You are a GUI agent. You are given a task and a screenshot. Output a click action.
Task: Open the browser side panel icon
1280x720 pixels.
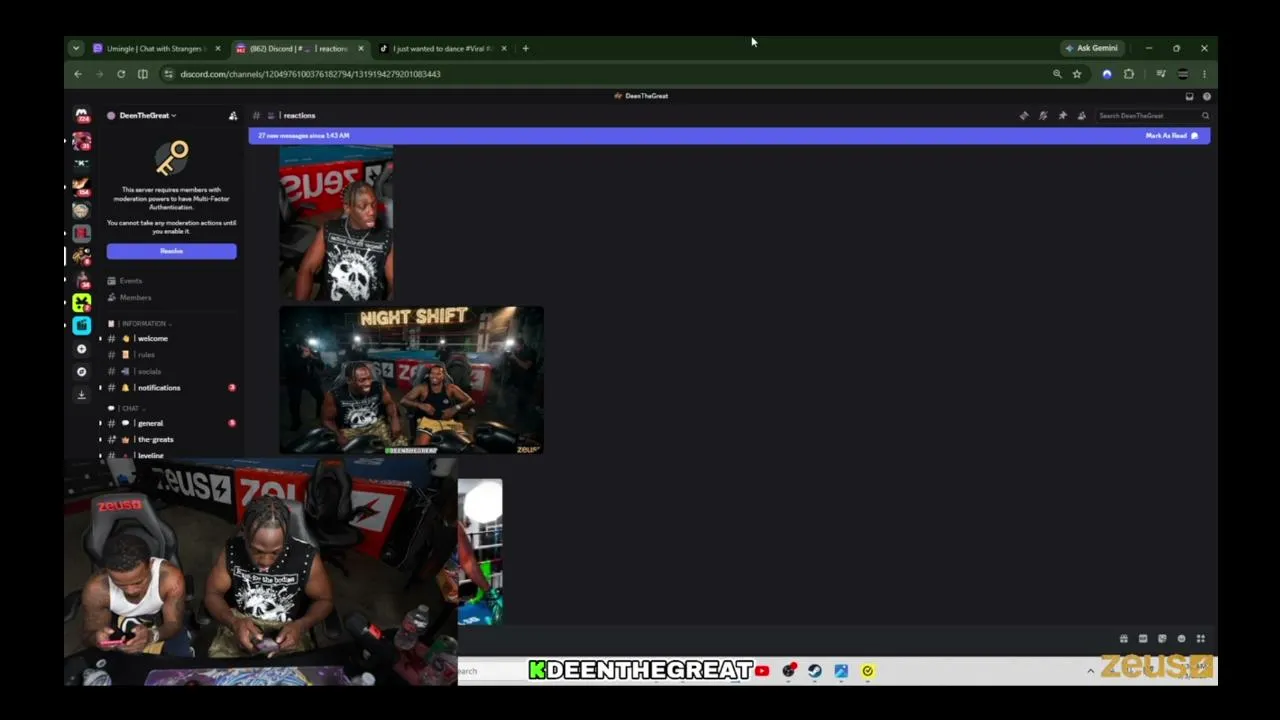(143, 74)
